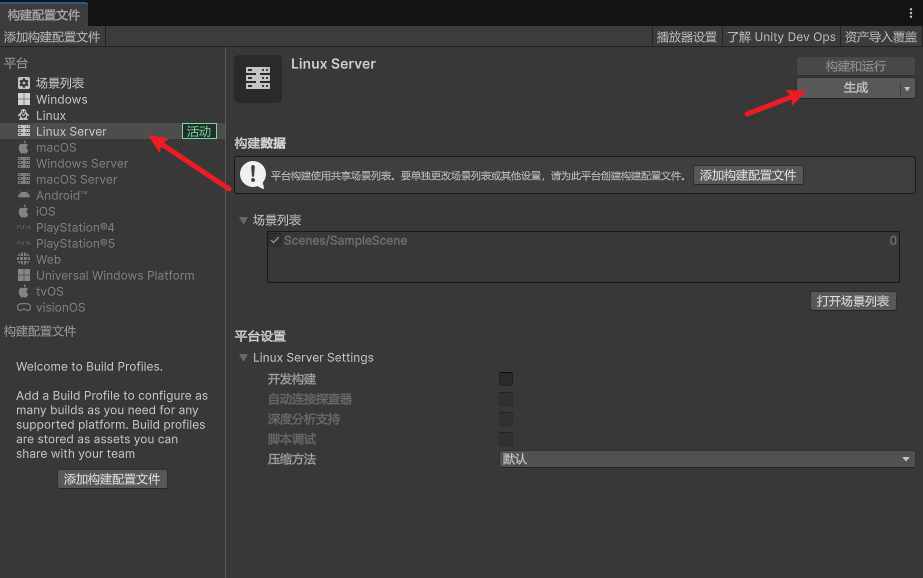Click the Linux penguin icon
Screen dimensions: 923x578
pyautogui.click(x=24, y=115)
